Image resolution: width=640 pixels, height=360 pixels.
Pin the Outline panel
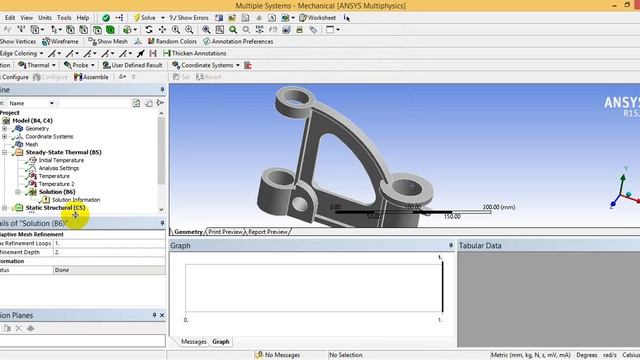point(162,89)
